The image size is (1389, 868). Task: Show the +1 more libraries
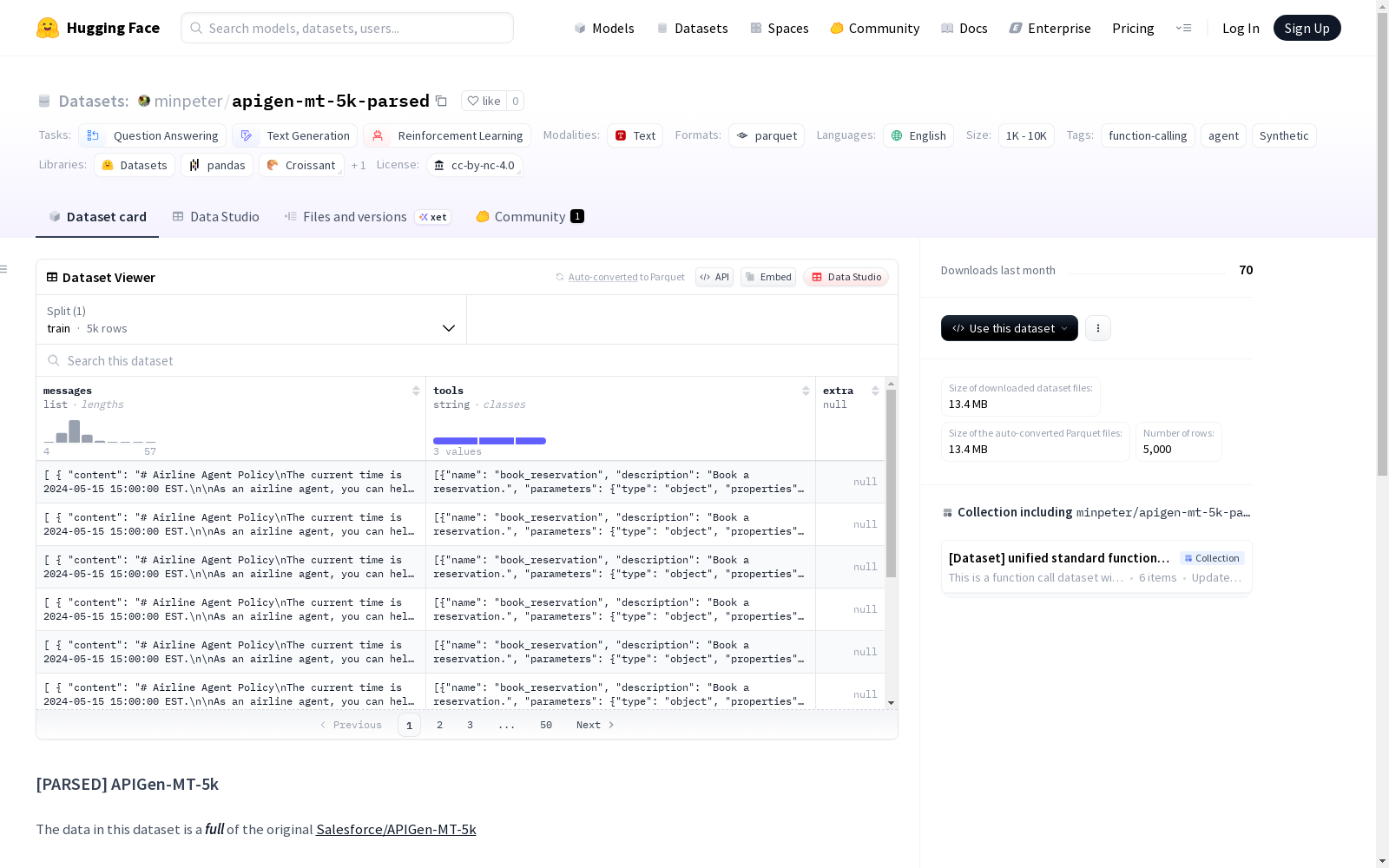click(x=359, y=165)
